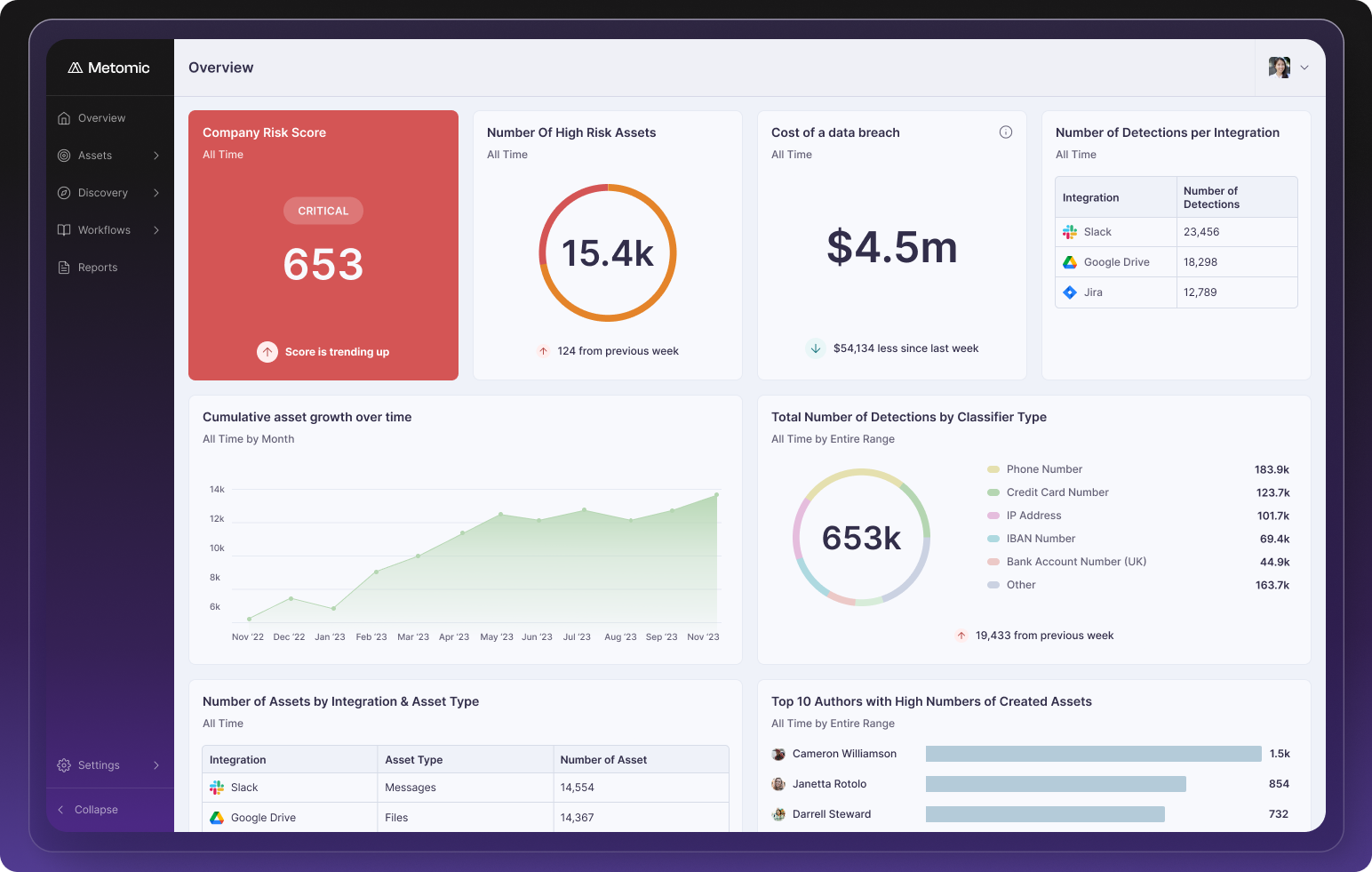Expand the Assets submenu chevron
The height and width of the screenshot is (872, 1372).
pyautogui.click(x=156, y=156)
